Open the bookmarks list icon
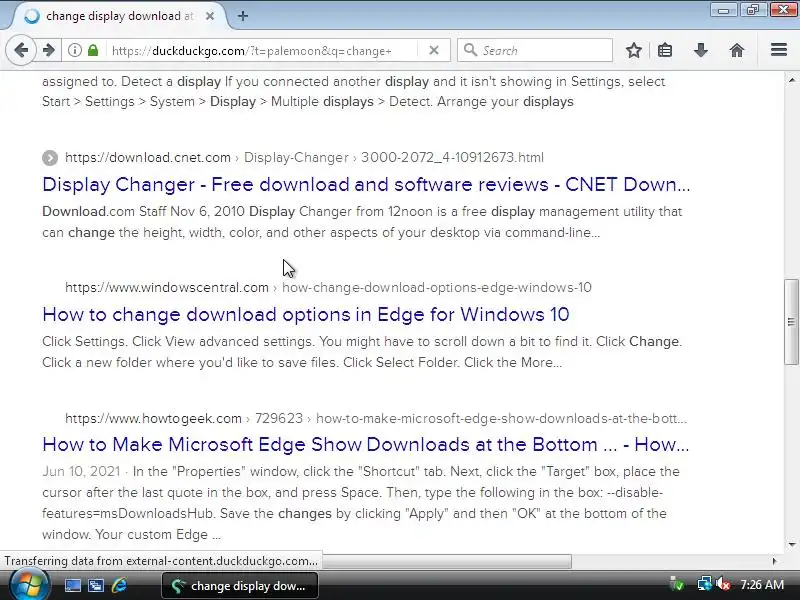 pos(665,50)
